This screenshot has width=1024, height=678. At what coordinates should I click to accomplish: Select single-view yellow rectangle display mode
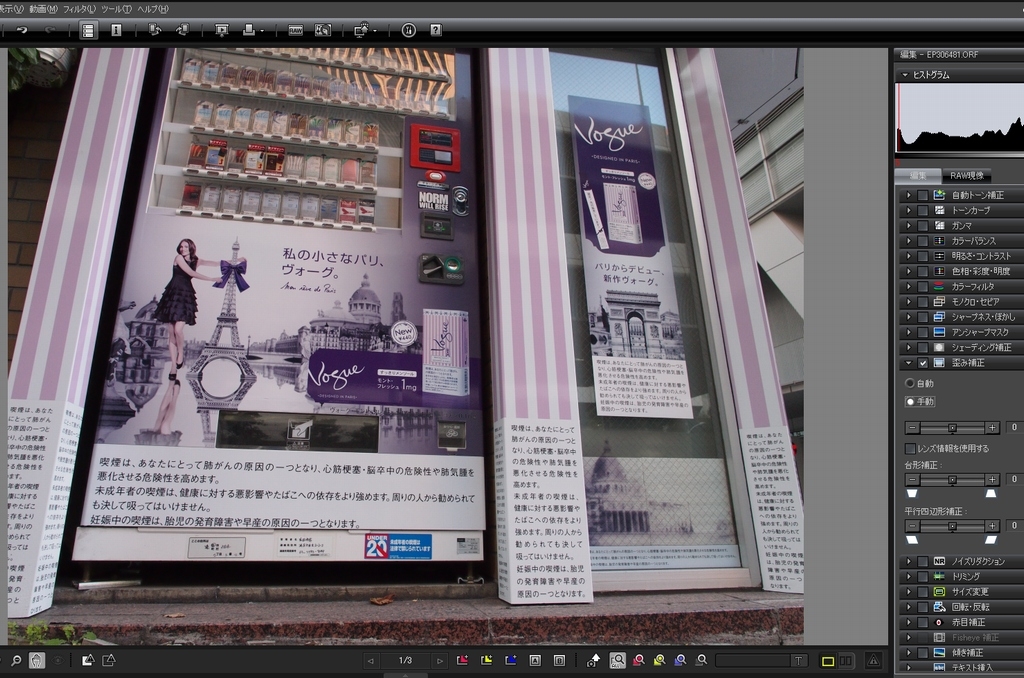828,662
